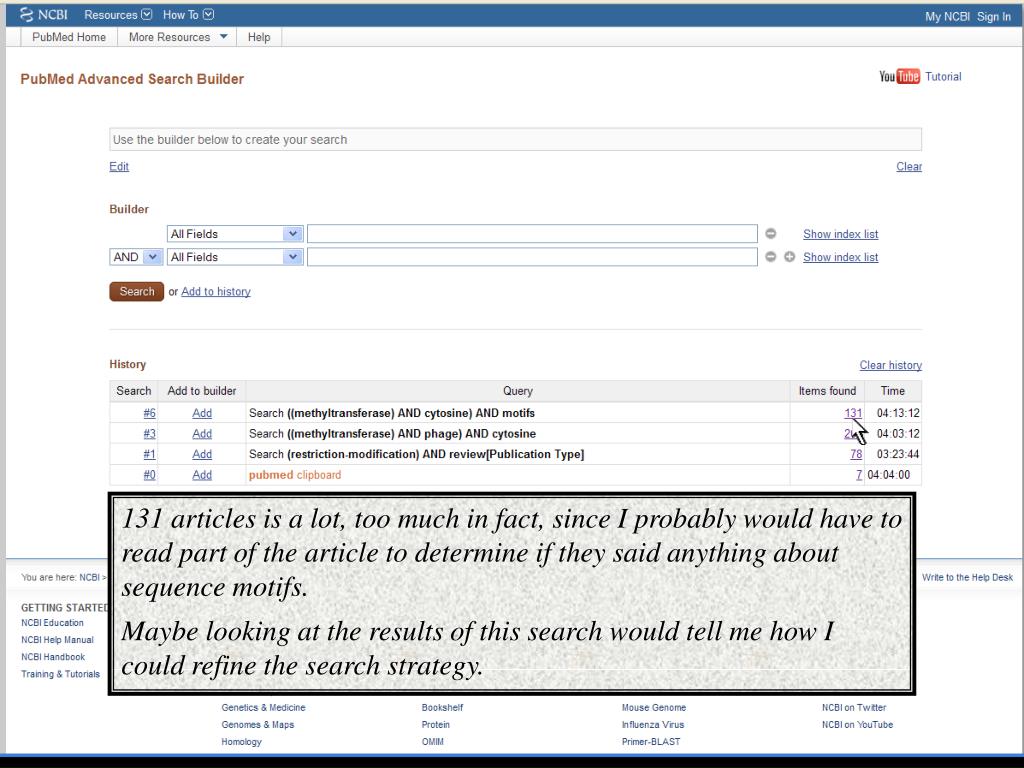Open the NCBI Education link
Viewport: 1024px width, 768px height.
(52, 623)
